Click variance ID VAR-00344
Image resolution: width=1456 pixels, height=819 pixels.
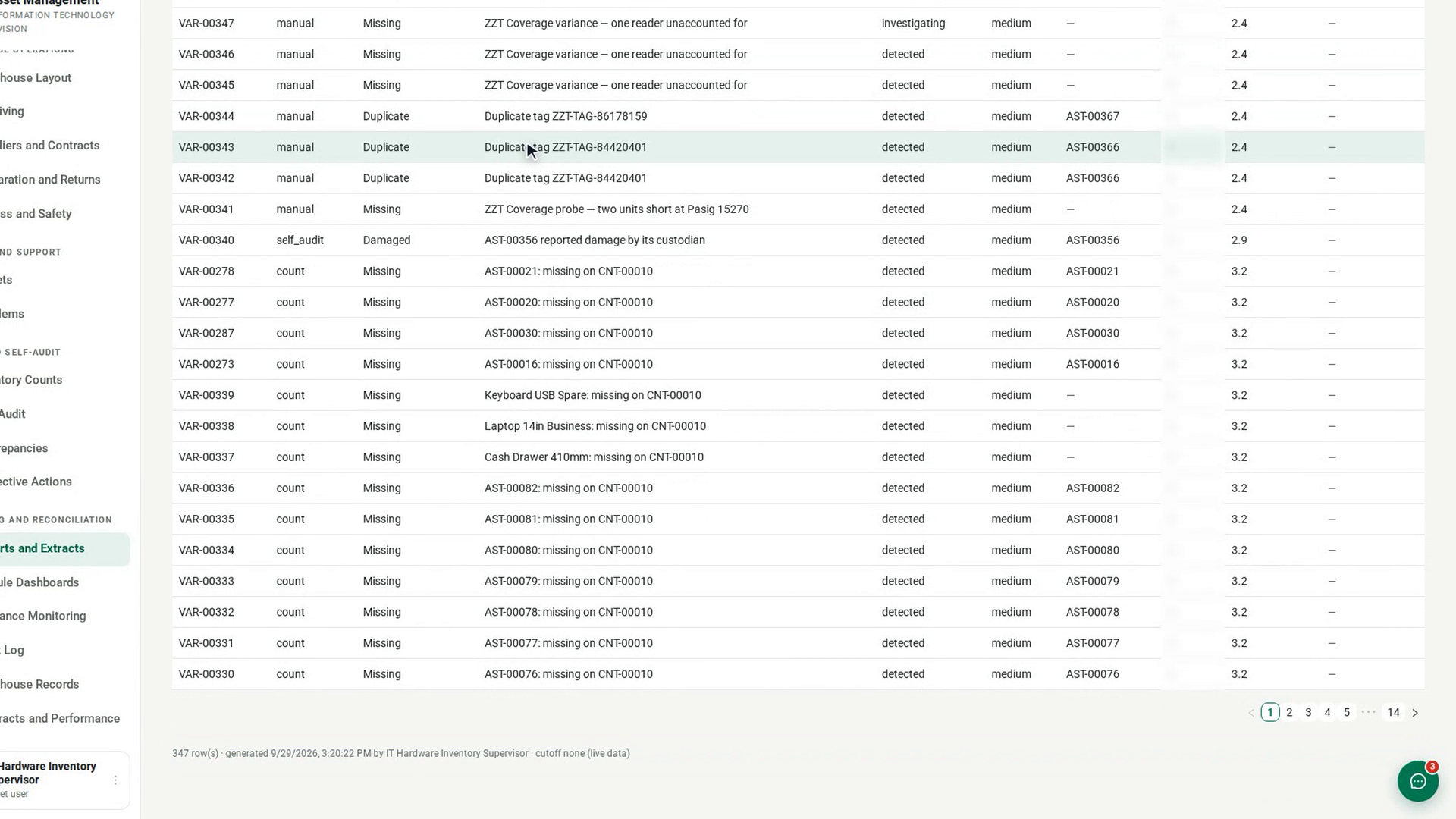pyautogui.click(x=206, y=117)
